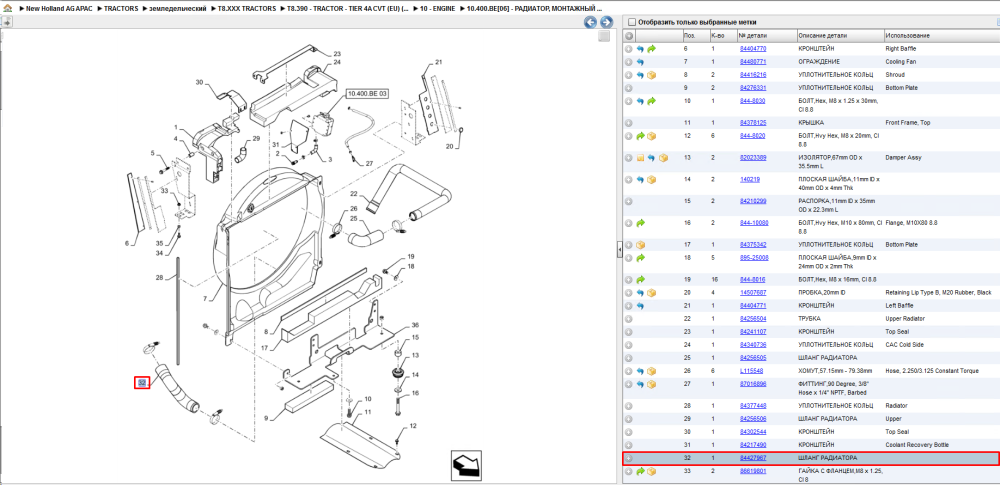Click the square button at the diagram's top-right corner
Viewport: 1000px width, 485px height.
coord(603,36)
